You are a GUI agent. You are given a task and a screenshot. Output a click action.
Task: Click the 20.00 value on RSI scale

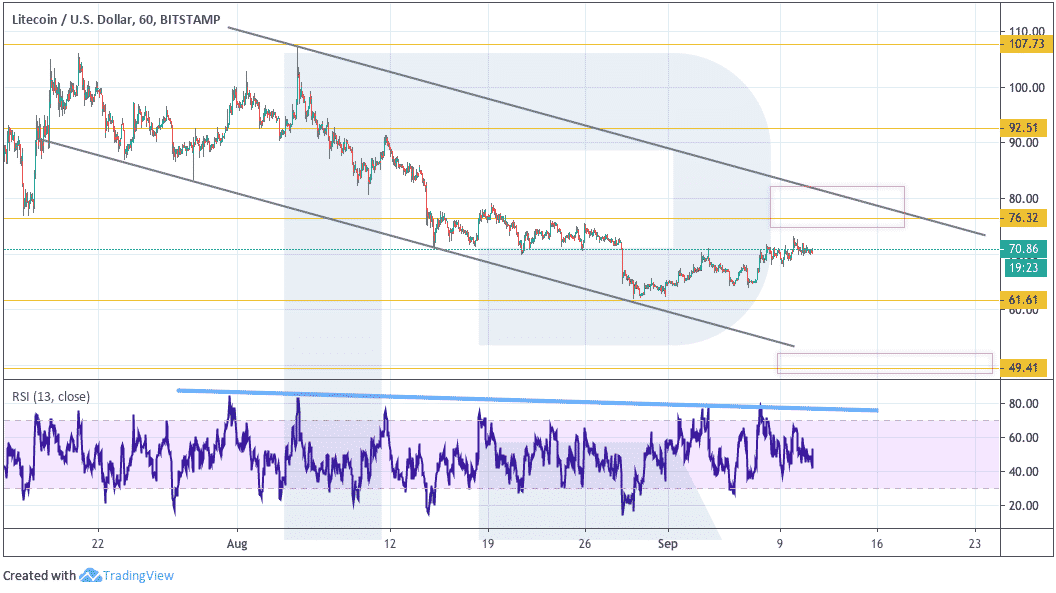point(1023,505)
